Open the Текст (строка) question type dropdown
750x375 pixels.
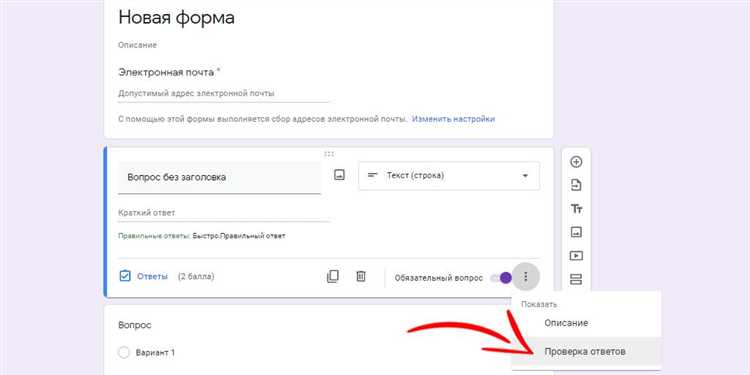tap(449, 176)
